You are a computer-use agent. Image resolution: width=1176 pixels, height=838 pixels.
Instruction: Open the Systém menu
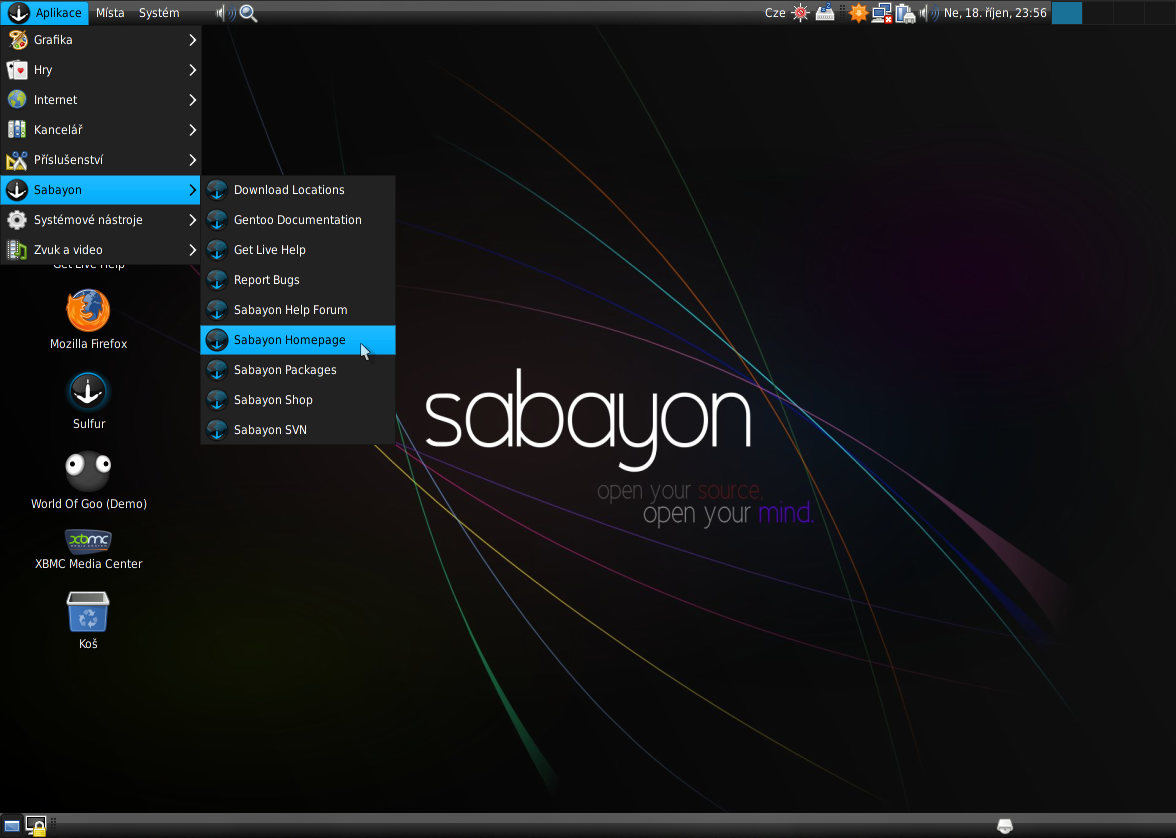(x=159, y=13)
